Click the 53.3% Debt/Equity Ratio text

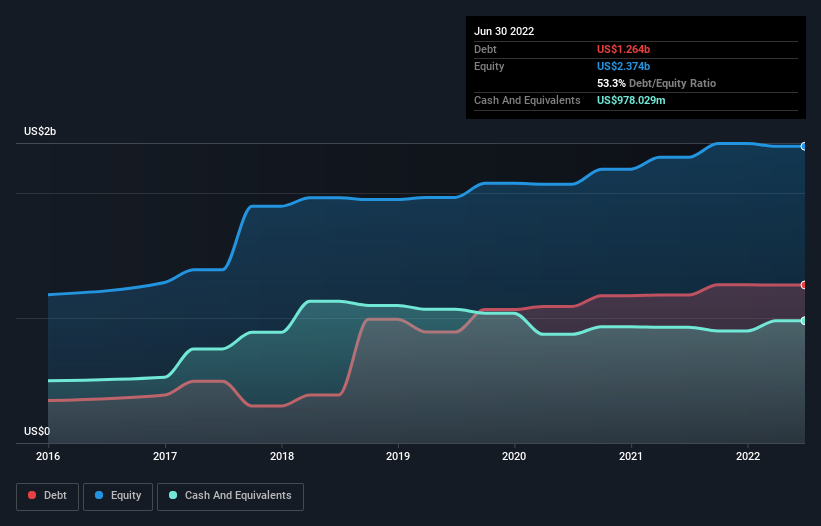(656, 83)
